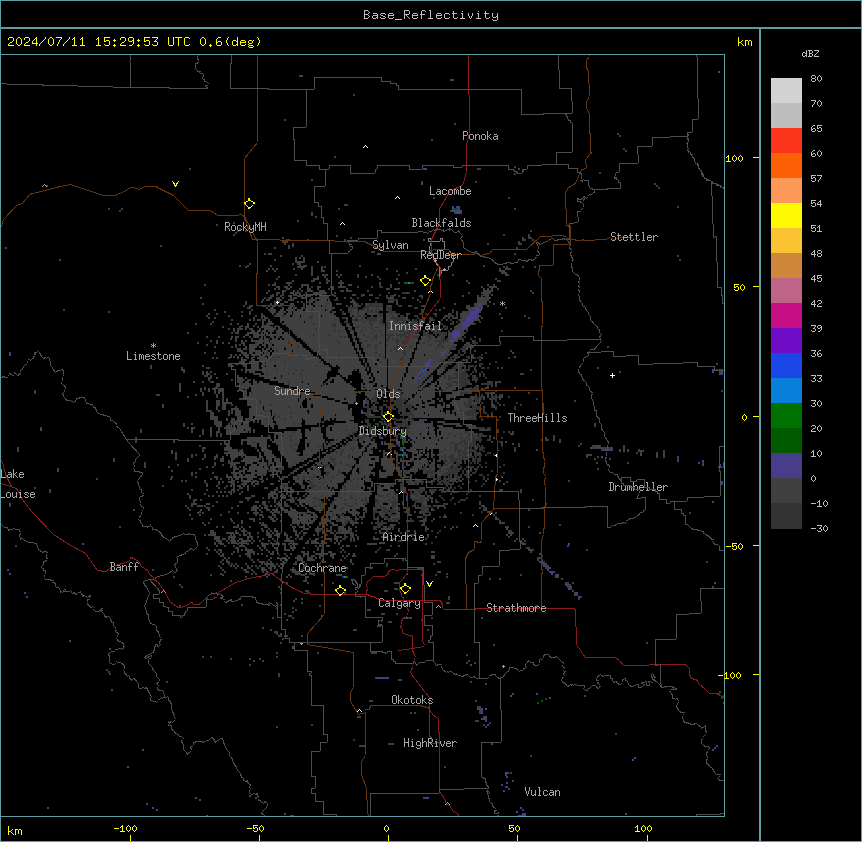
Task: Select the orange 60-57 dBZ legend swatch
Action: click(x=786, y=165)
